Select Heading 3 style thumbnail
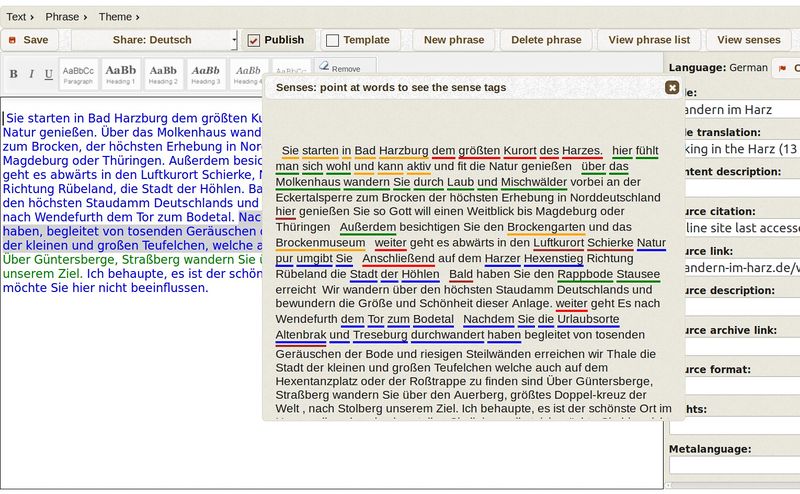This screenshot has height=494, width=800. (206, 73)
